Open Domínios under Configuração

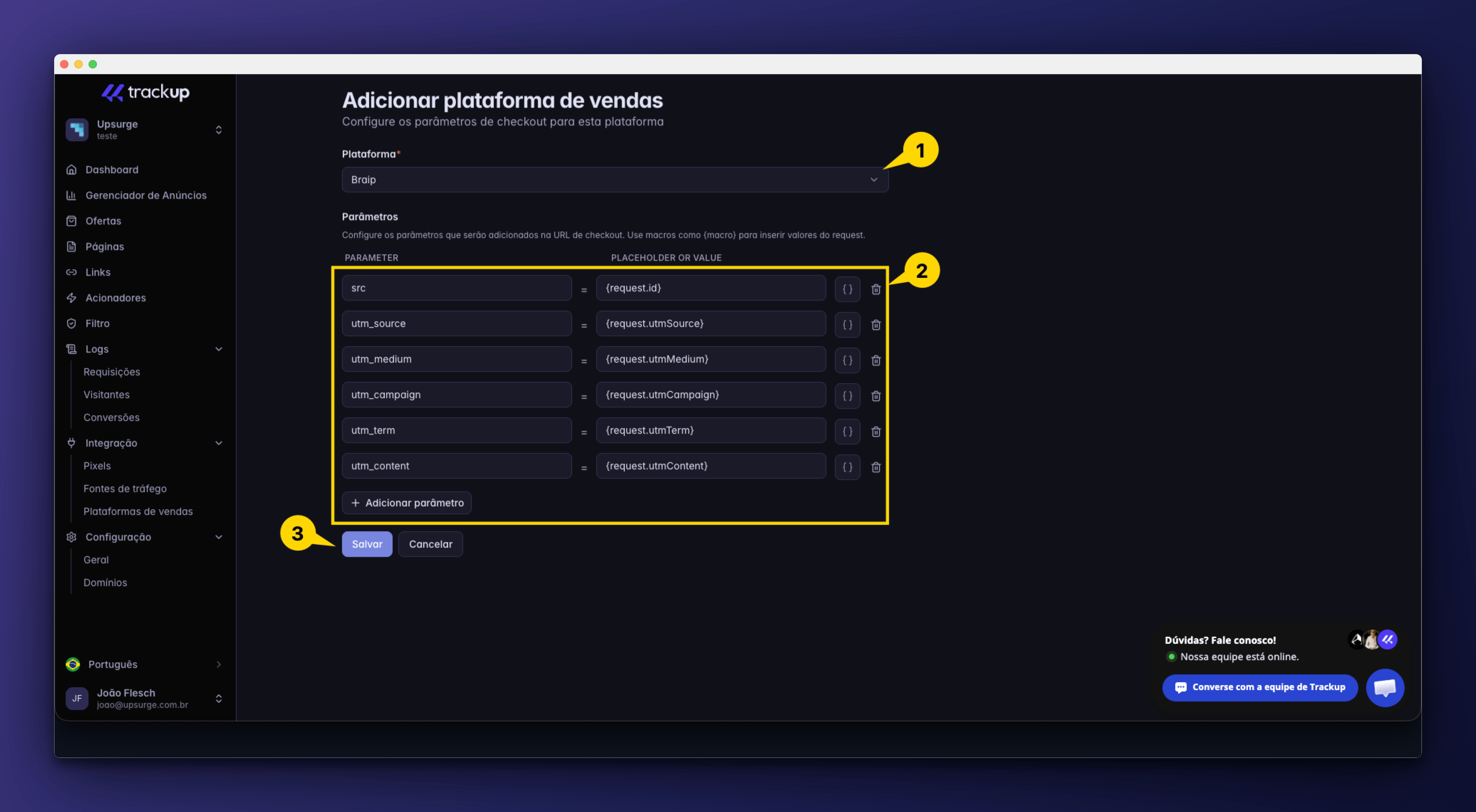click(105, 582)
